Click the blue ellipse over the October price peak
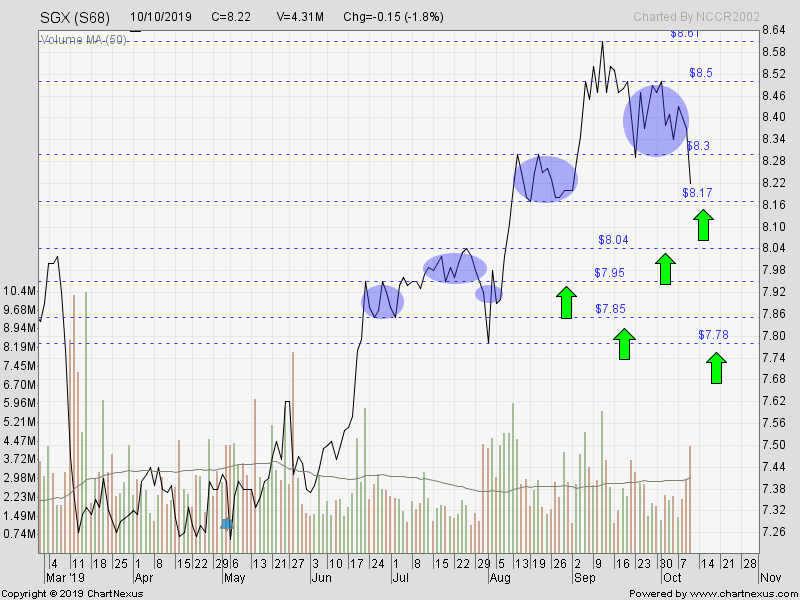This screenshot has height=600, width=800. [656, 118]
